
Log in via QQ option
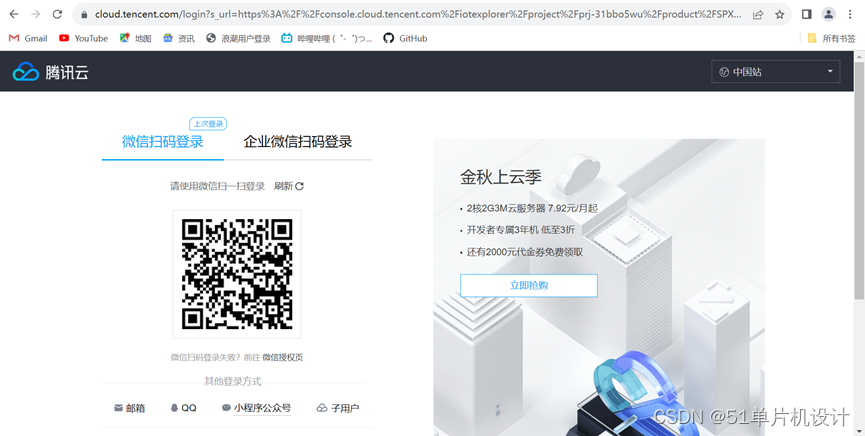(x=183, y=408)
